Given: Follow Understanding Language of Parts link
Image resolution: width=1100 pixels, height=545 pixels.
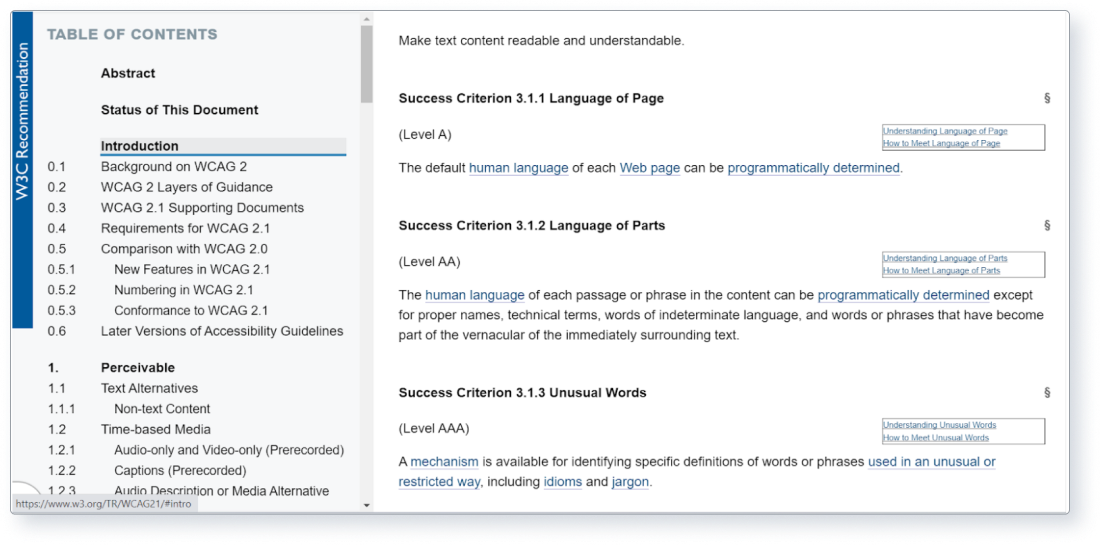Looking at the screenshot, I should [x=945, y=258].
